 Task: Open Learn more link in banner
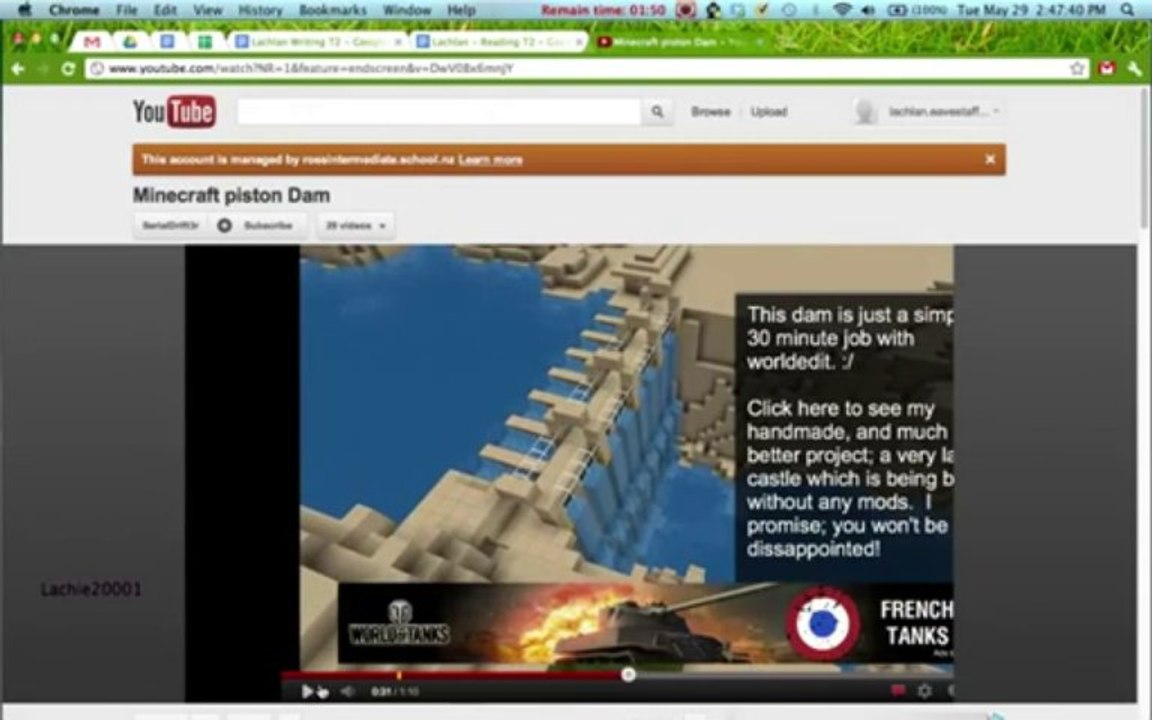pos(490,159)
